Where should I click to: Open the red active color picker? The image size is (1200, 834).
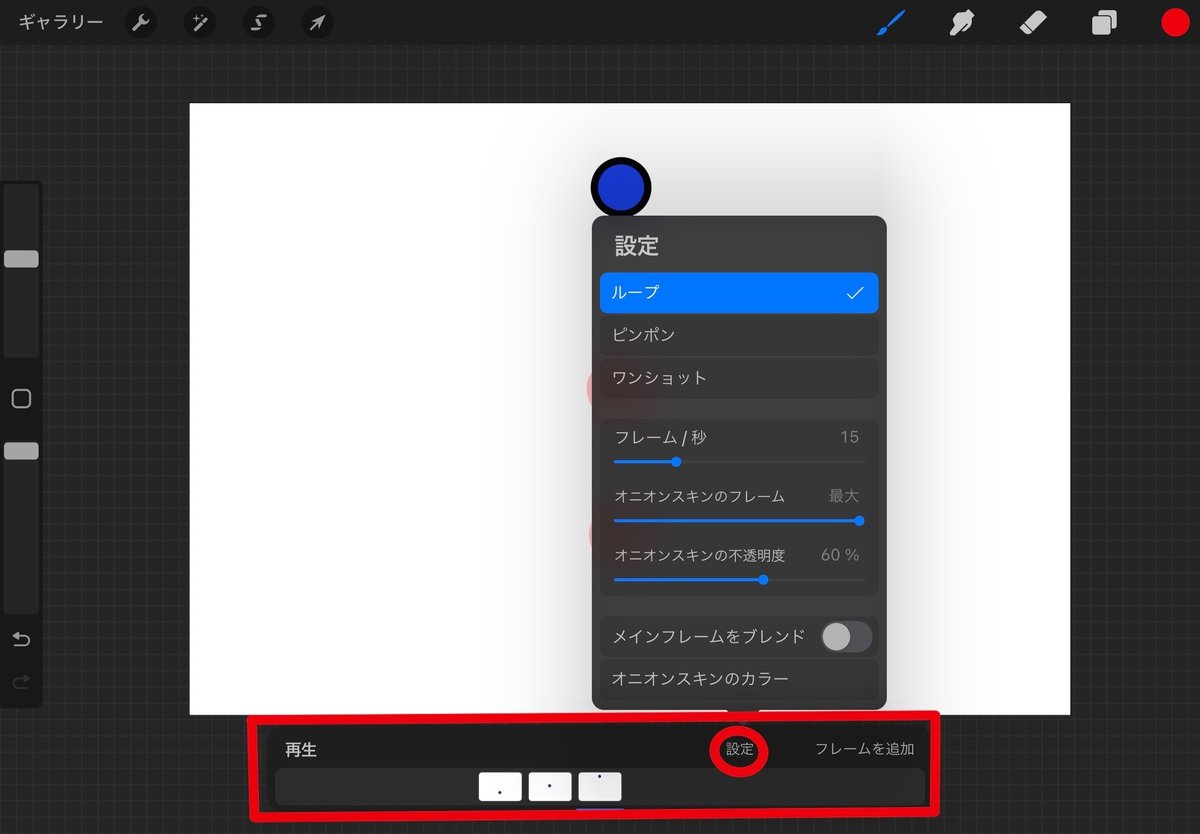(x=1175, y=23)
